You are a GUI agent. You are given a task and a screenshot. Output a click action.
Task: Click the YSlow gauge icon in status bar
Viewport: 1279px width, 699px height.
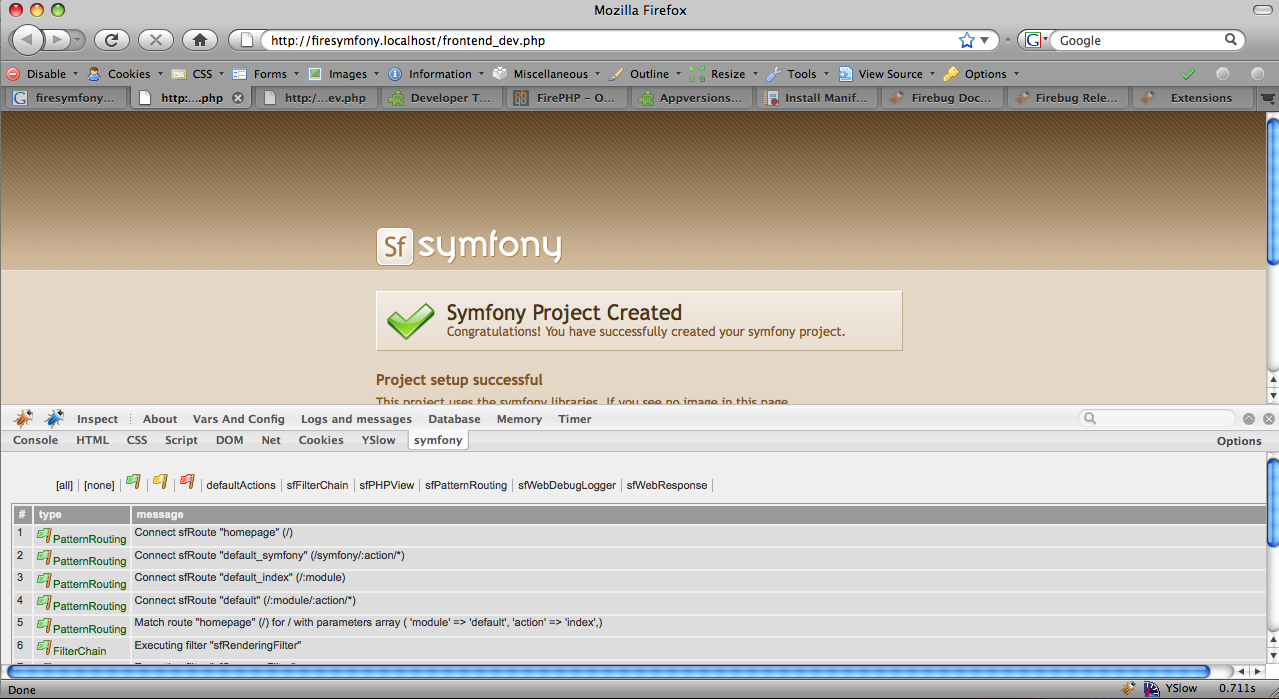pos(1152,688)
